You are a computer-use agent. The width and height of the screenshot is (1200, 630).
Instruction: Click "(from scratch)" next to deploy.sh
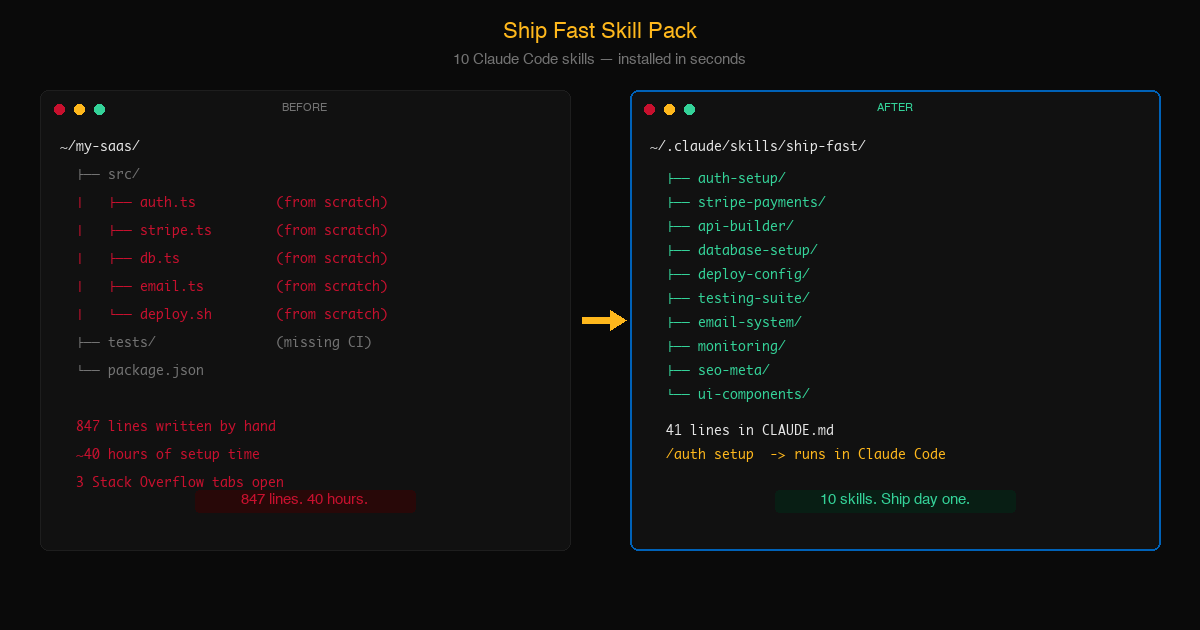(332, 314)
